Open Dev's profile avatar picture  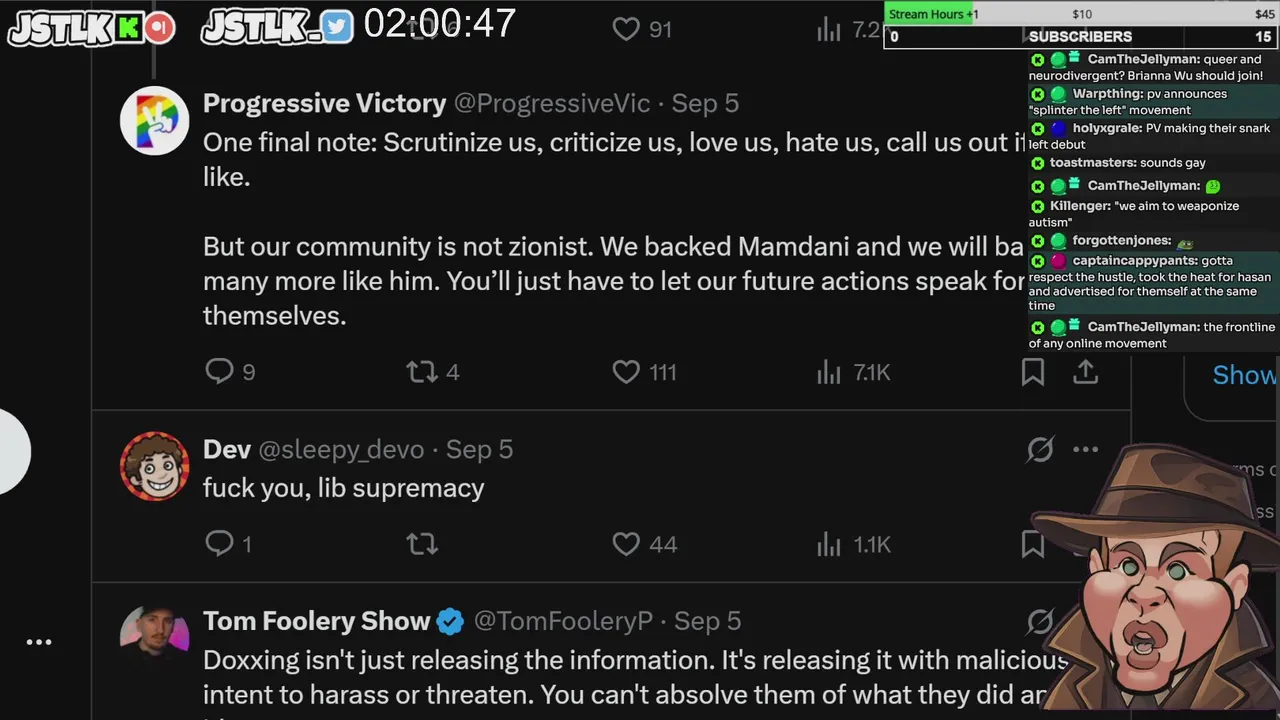pos(155,466)
